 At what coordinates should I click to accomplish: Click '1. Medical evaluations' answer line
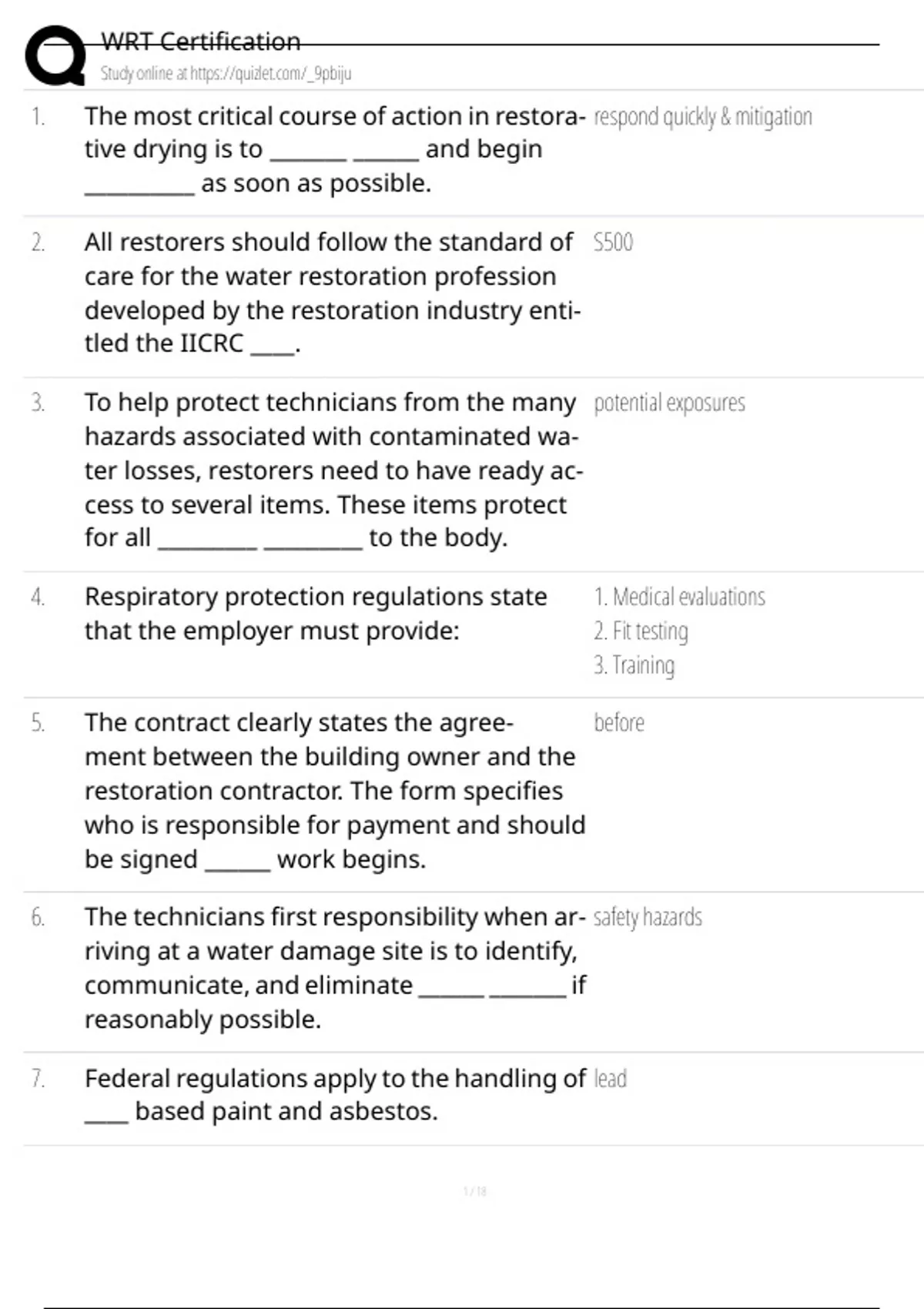(x=679, y=597)
